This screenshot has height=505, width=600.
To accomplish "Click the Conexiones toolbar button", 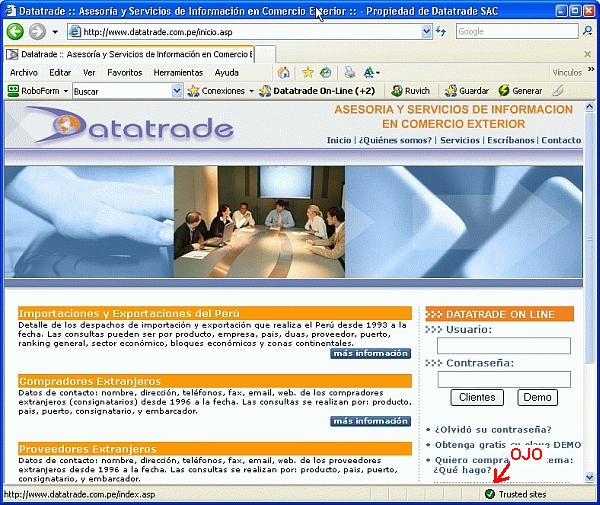I will click(x=216, y=91).
